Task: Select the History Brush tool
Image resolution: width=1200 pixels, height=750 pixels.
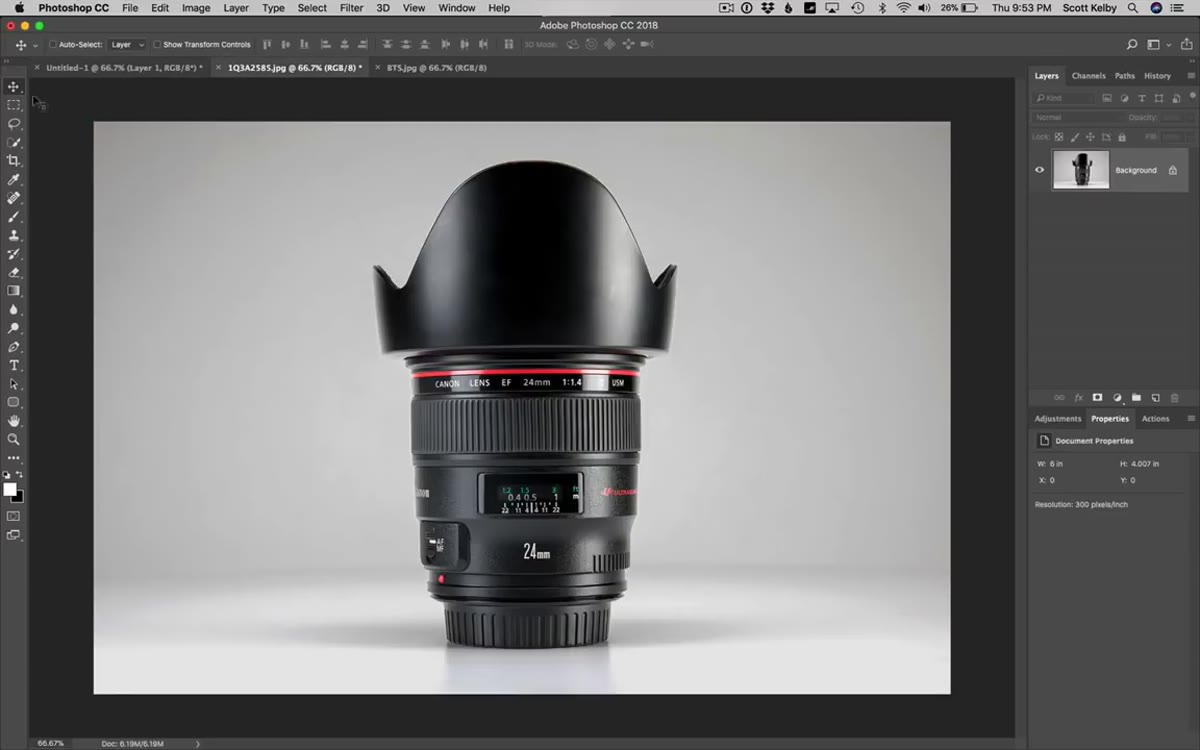Action: click(13, 254)
